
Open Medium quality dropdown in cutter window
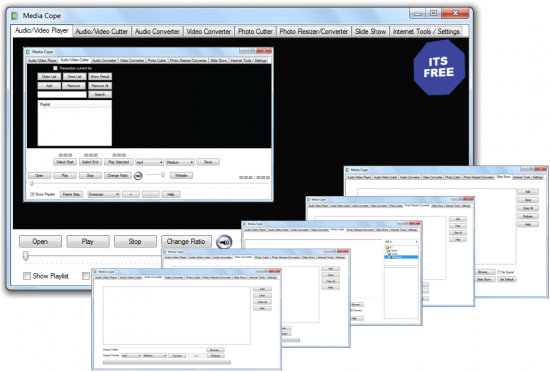tap(180, 162)
